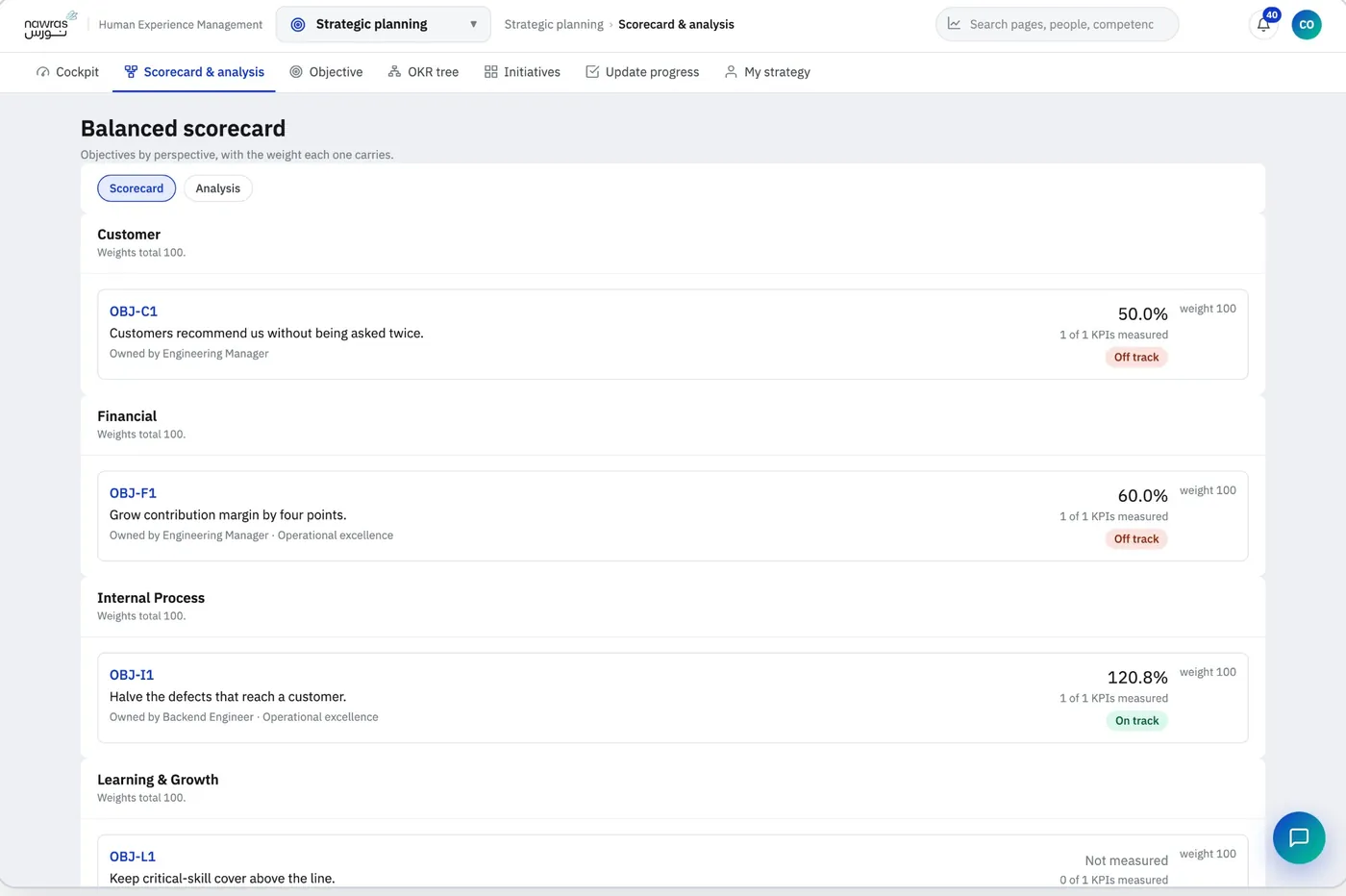Open the notifications bell
The height and width of the screenshot is (896, 1346).
pyautogui.click(x=1263, y=25)
